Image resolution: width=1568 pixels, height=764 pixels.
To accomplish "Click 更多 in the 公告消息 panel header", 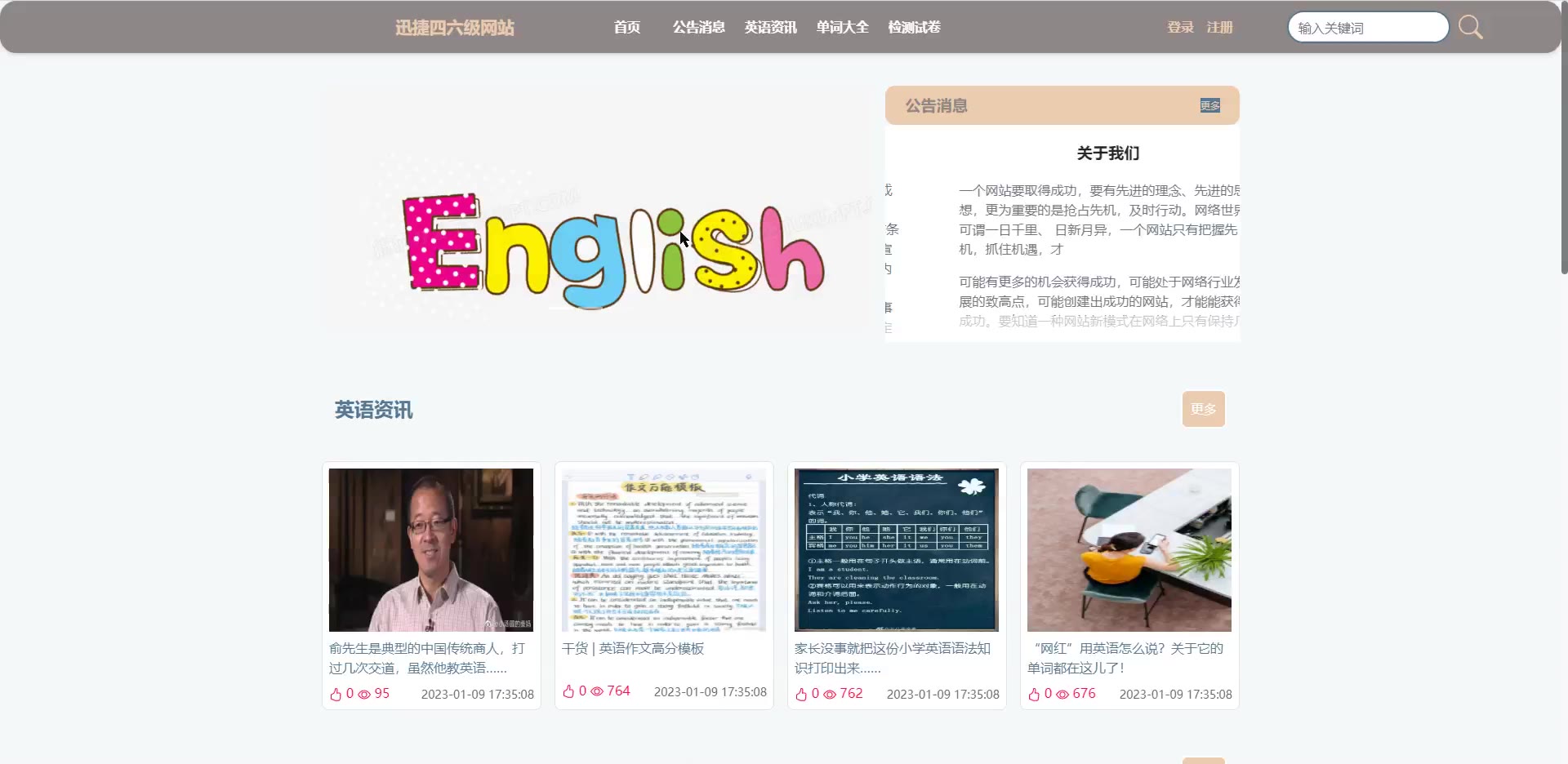I will (1210, 105).
